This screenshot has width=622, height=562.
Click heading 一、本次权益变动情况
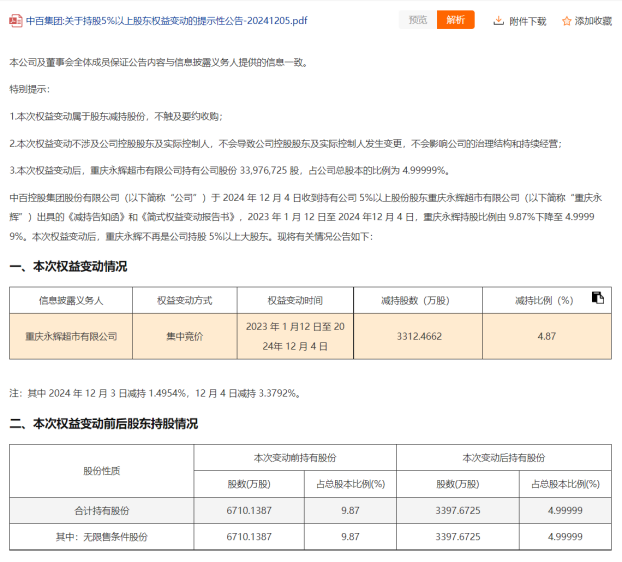point(68,266)
